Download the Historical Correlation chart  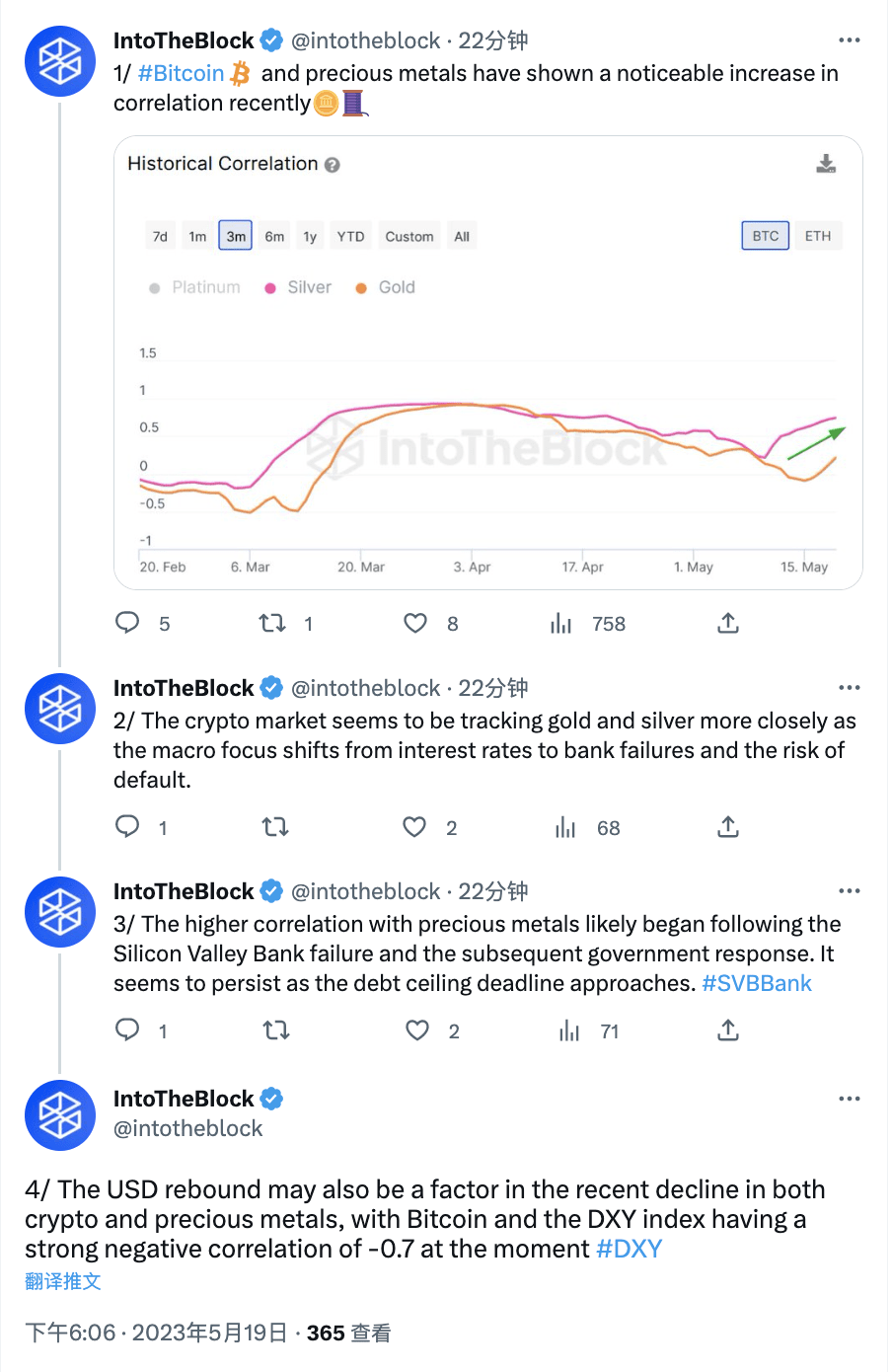coord(827,164)
